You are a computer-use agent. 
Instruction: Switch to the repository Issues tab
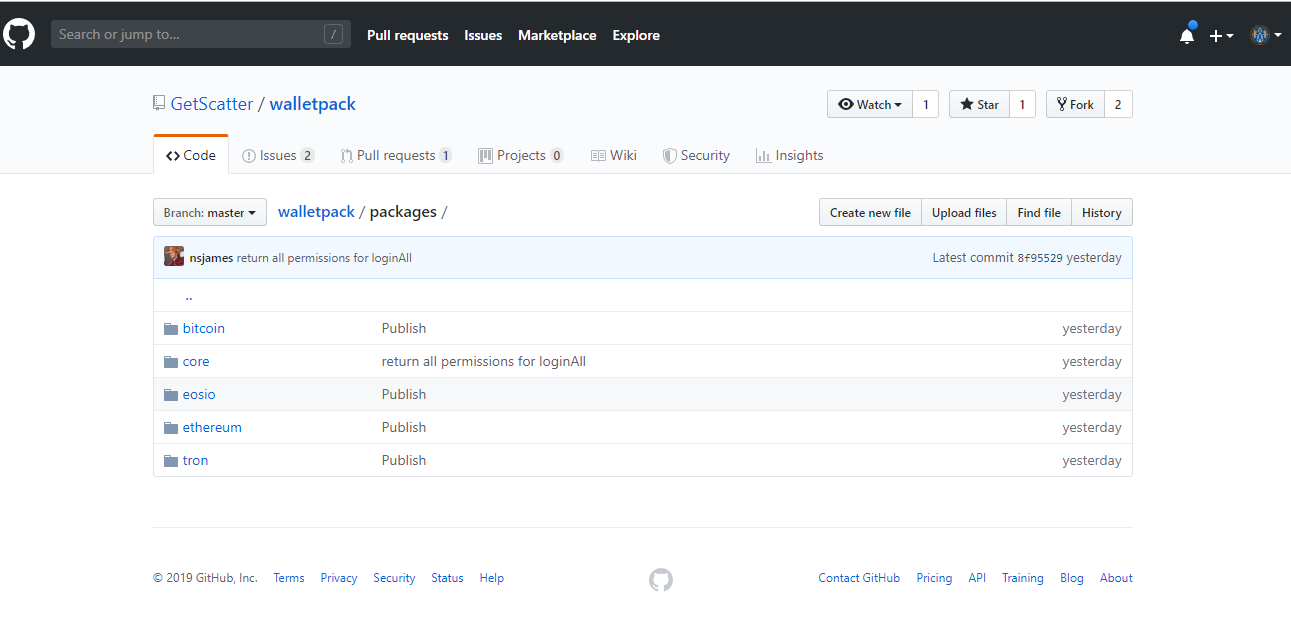(278, 155)
